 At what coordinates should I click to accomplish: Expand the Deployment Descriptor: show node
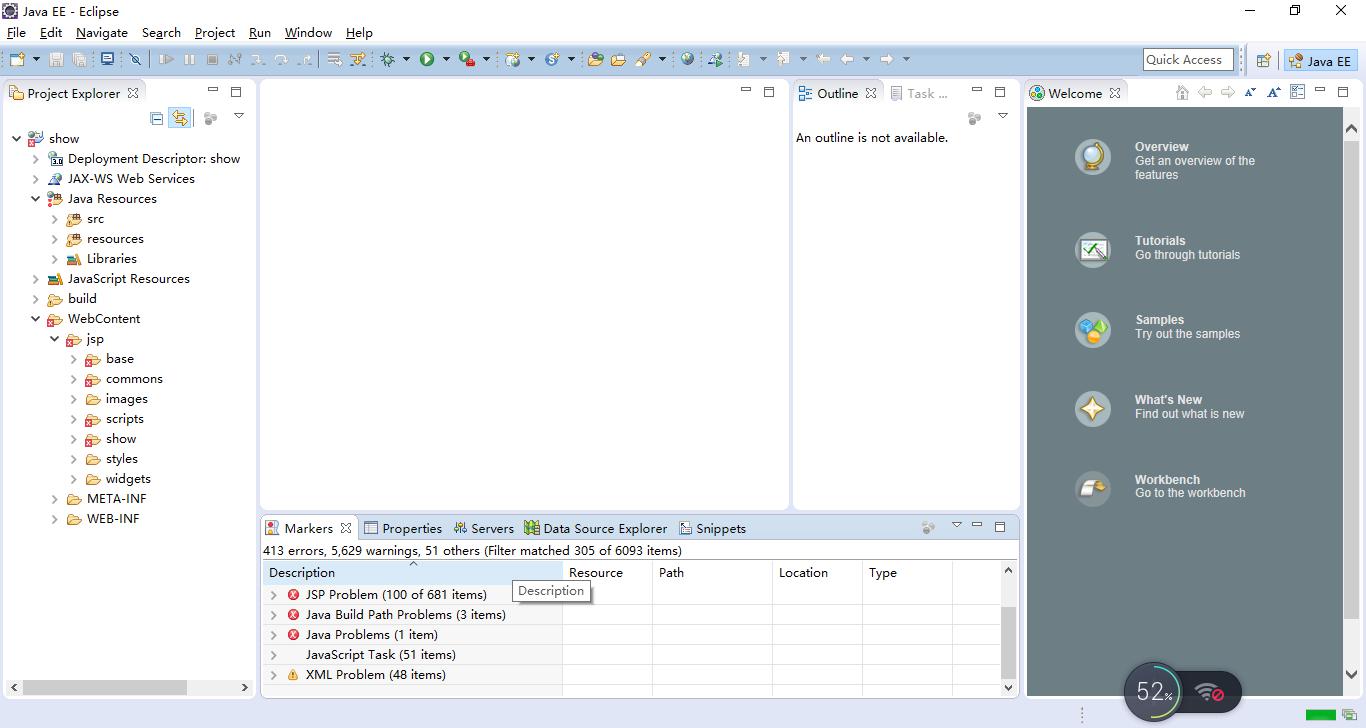point(35,159)
